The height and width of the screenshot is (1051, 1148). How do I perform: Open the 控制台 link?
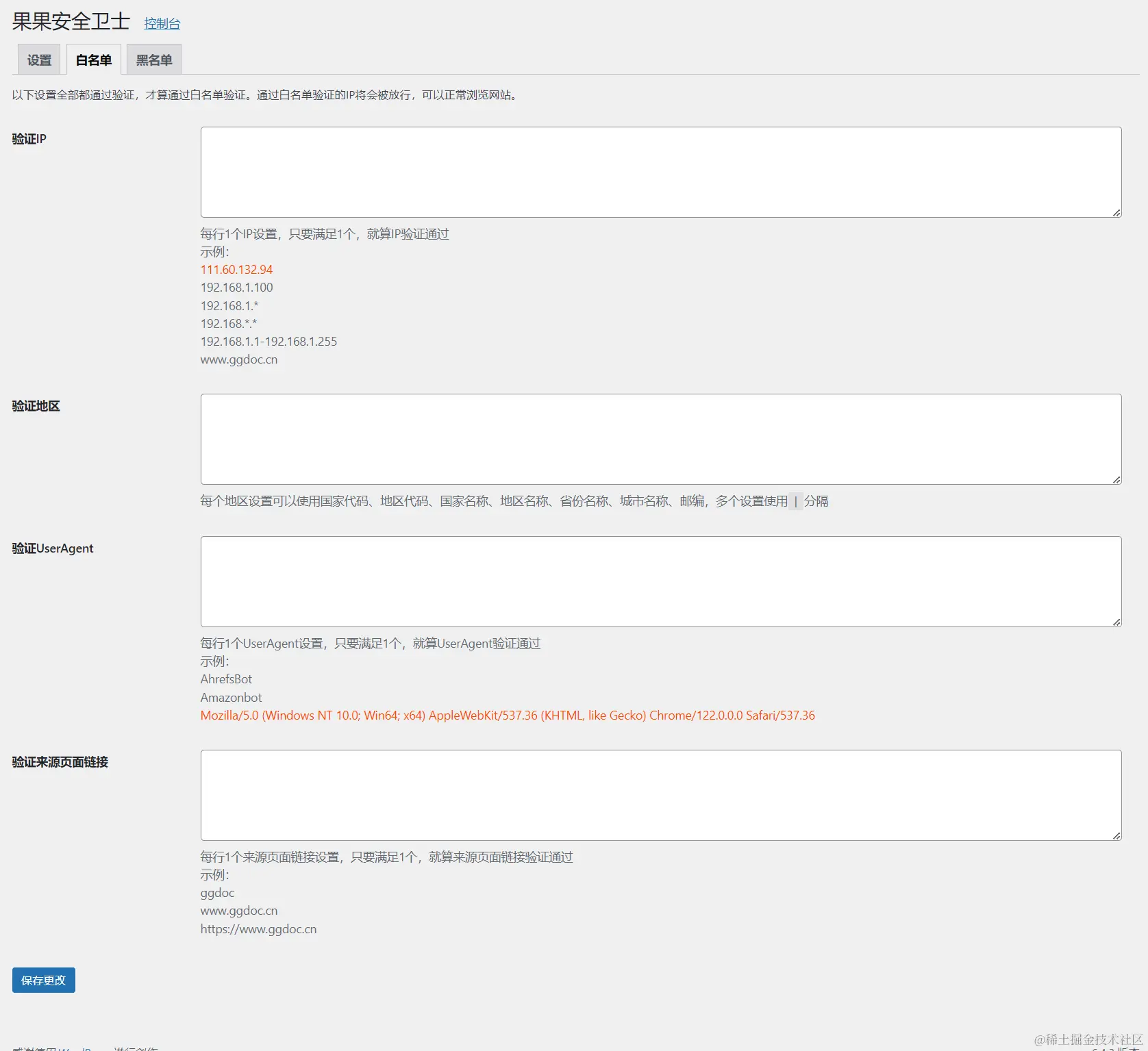point(162,23)
